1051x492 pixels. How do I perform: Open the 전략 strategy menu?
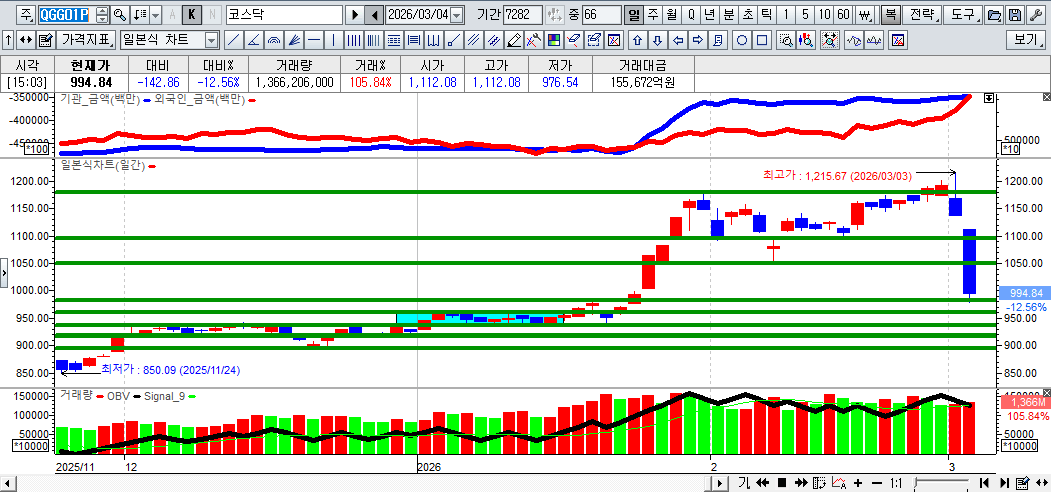click(x=923, y=15)
